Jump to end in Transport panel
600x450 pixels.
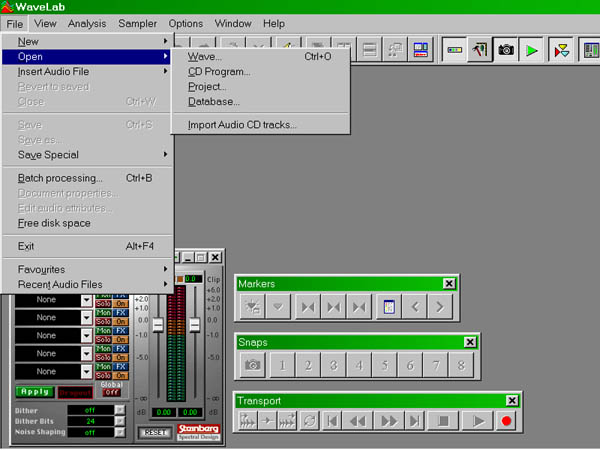click(414, 421)
